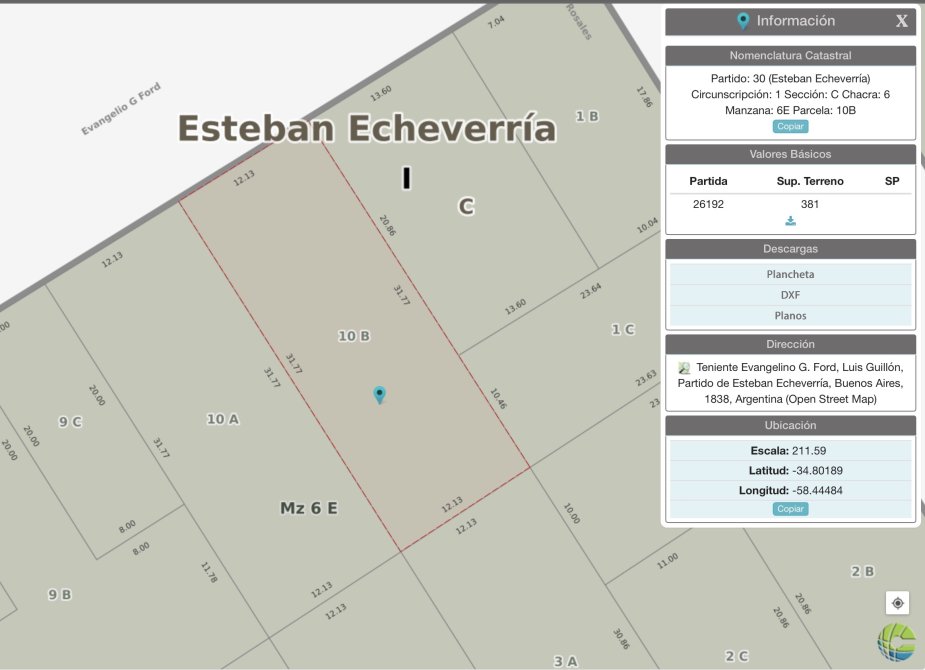Viewport: 925px width, 670px height.
Task: Click the Descargas section header
Action: [x=790, y=249]
